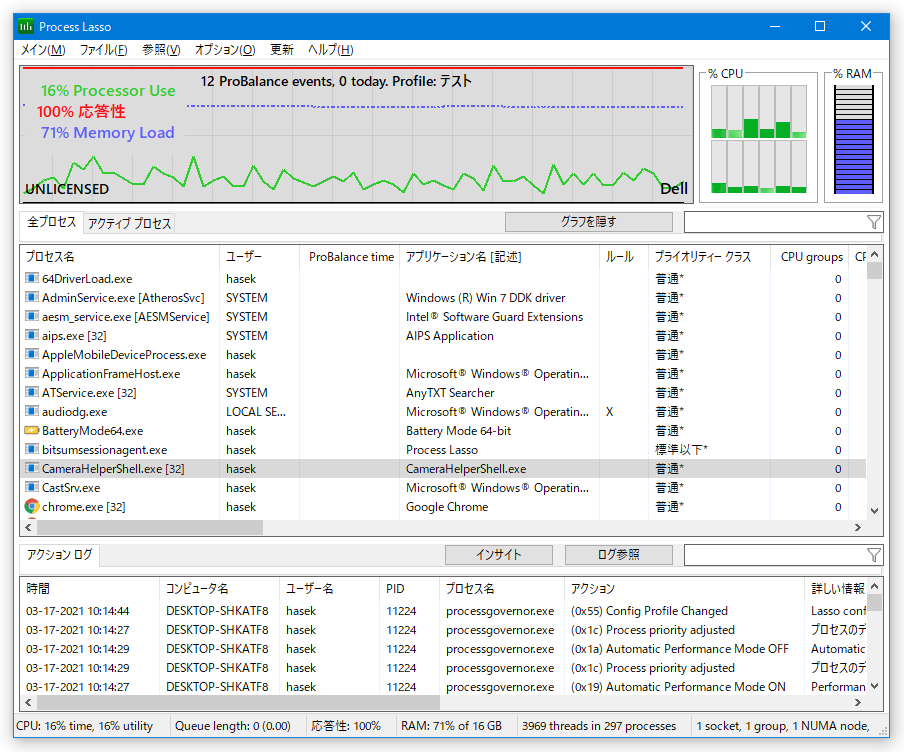Screen dimensions: 904x752
Task: Select the アクション ログ tab
Action: click(59, 555)
